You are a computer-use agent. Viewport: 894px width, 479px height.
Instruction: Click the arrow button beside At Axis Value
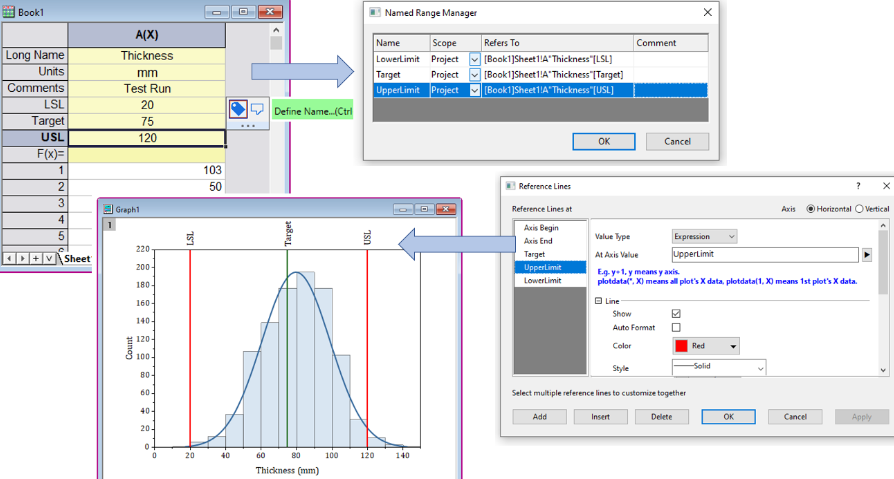point(867,255)
